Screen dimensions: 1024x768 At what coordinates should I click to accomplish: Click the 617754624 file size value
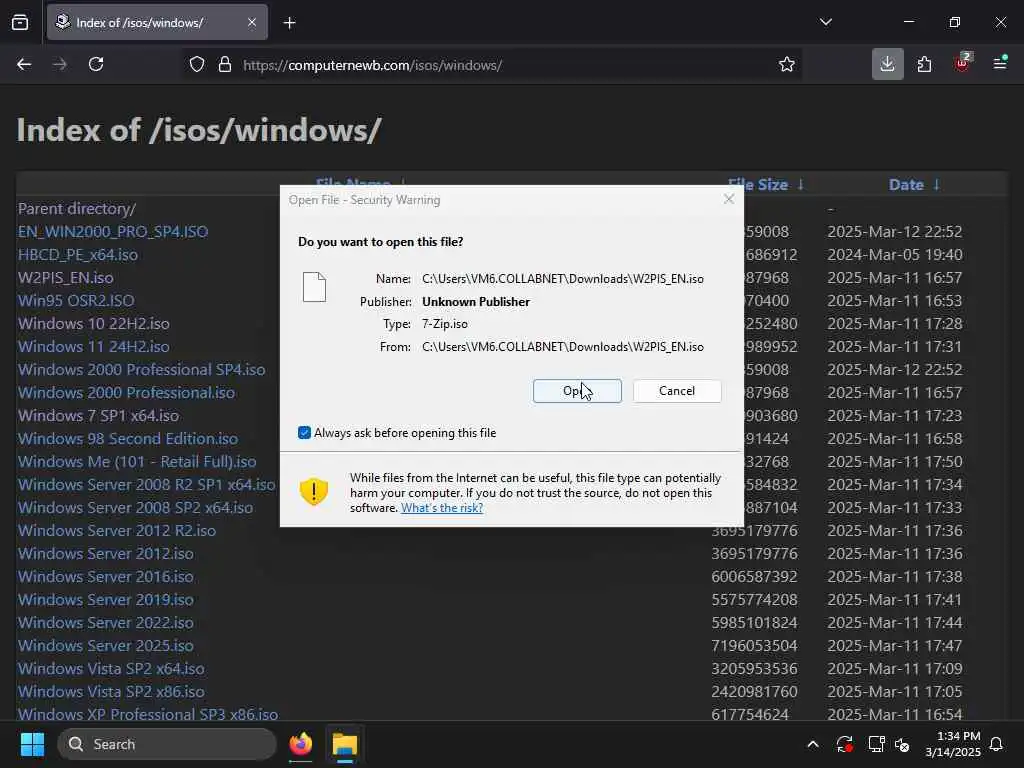click(750, 714)
